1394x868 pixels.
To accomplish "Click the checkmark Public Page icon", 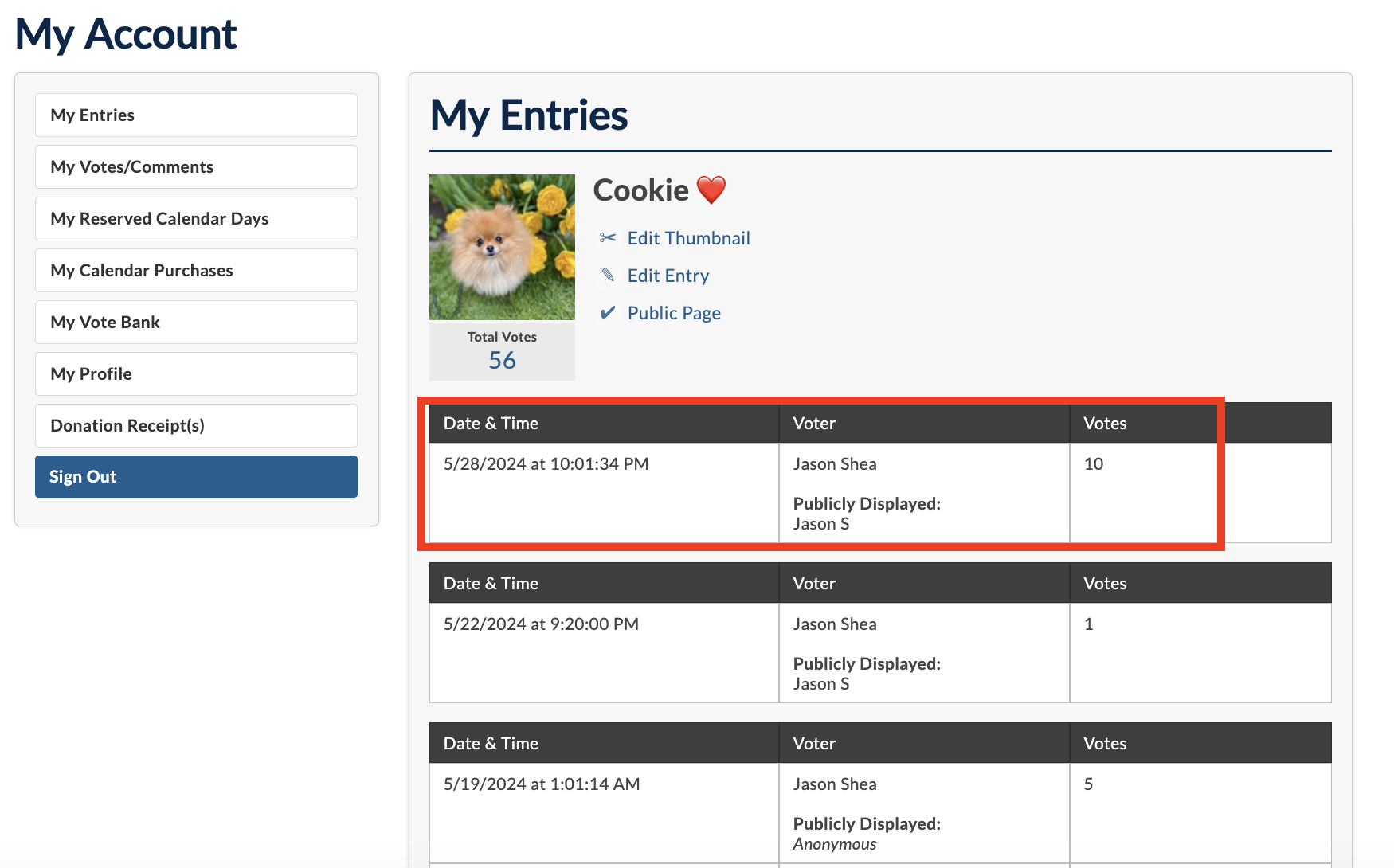I will click(608, 313).
